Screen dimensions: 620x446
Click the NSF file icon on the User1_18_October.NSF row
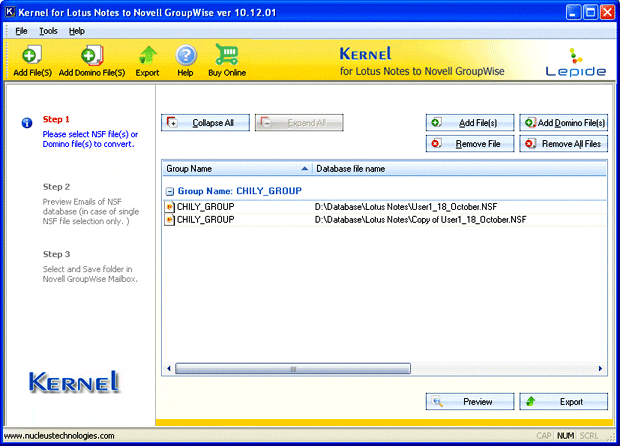point(170,207)
